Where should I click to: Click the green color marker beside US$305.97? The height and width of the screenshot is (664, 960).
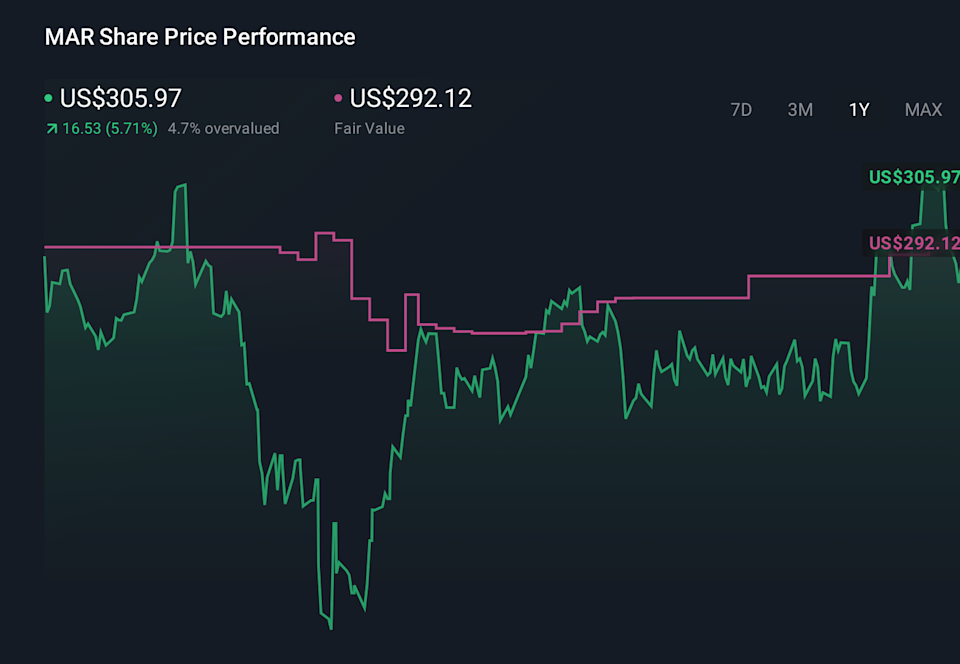(x=47, y=99)
